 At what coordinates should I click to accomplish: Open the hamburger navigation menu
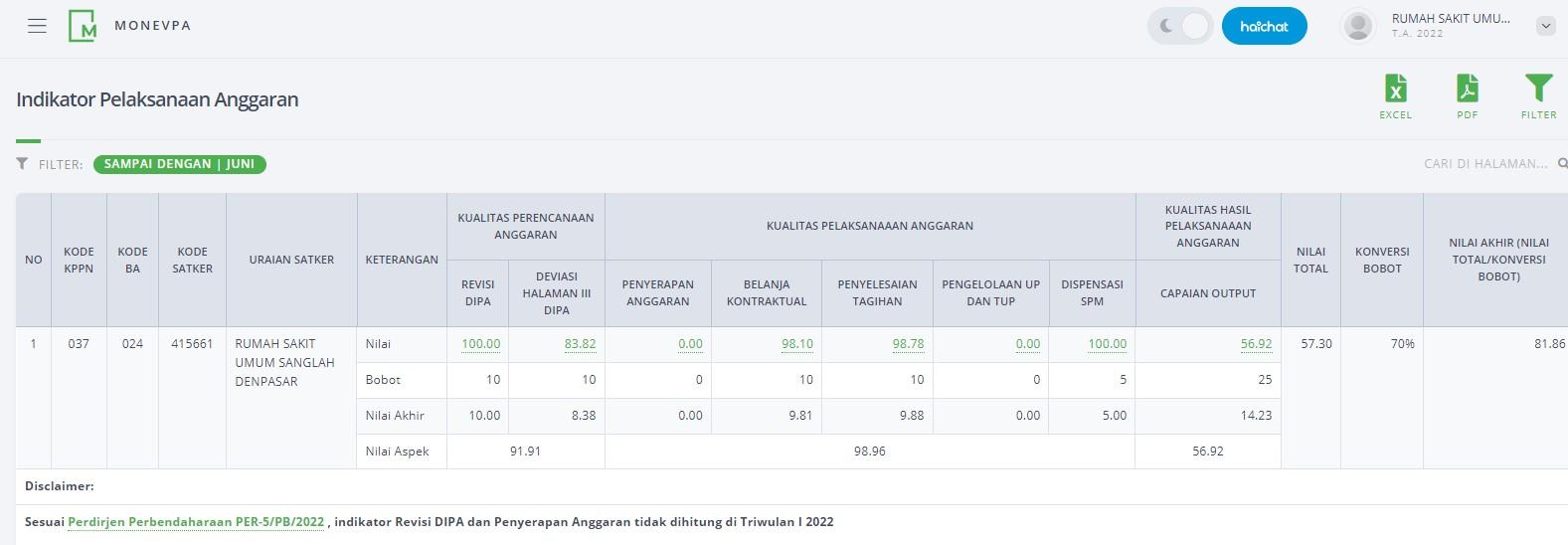(37, 26)
